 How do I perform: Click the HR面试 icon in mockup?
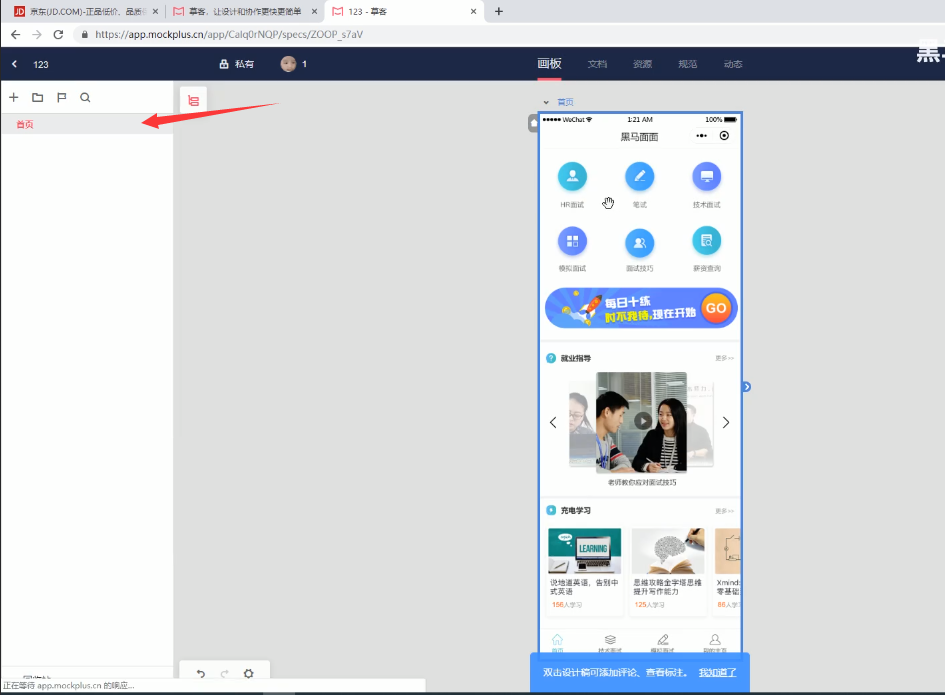coord(573,176)
